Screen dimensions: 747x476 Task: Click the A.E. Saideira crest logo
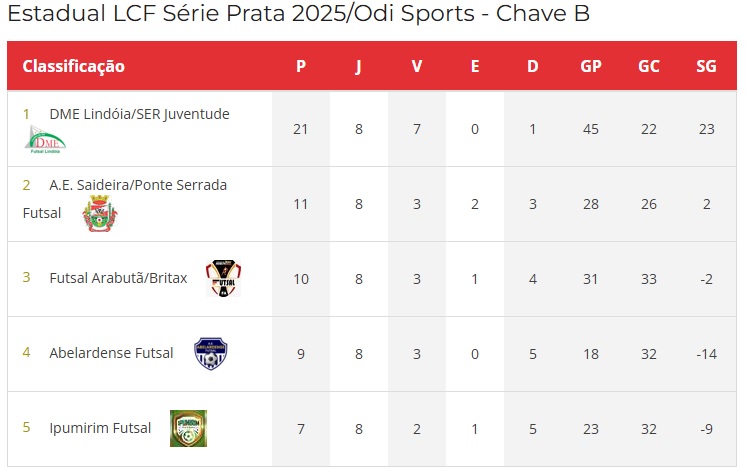100,213
